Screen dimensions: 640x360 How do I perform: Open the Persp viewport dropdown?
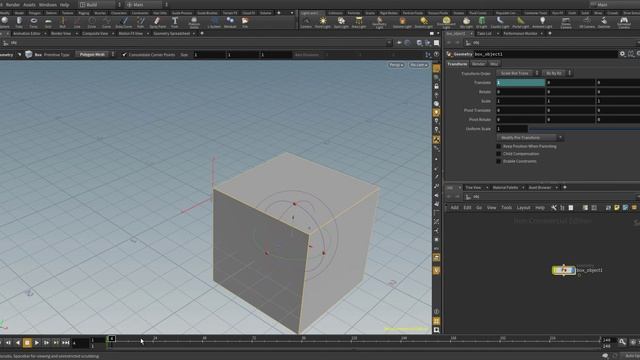pyautogui.click(x=396, y=65)
